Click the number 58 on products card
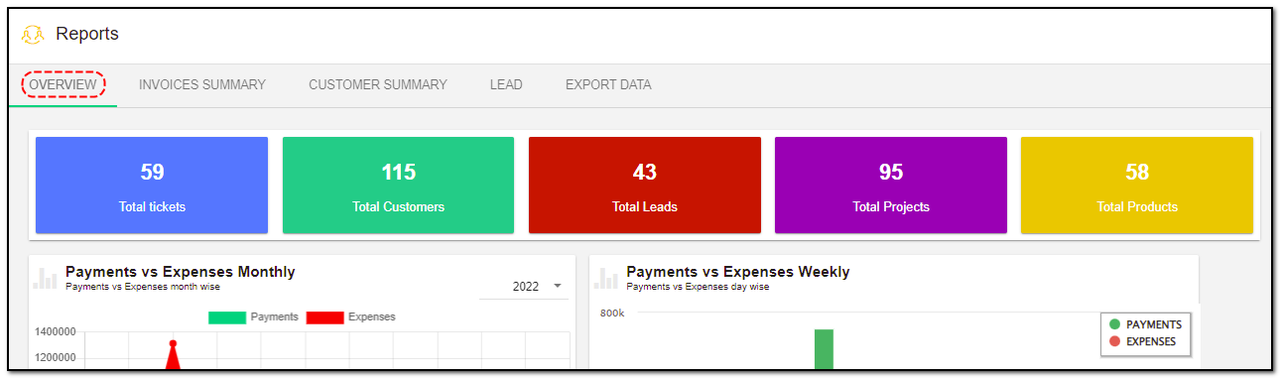 click(x=1137, y=172)
